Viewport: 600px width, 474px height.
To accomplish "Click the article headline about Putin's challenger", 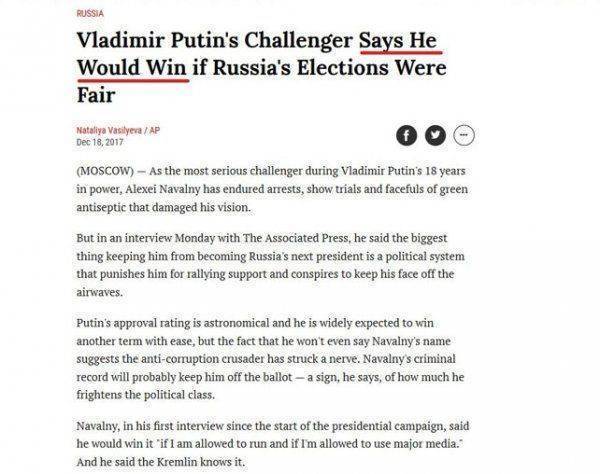I will pyautogui.click(x=260, y=70).
